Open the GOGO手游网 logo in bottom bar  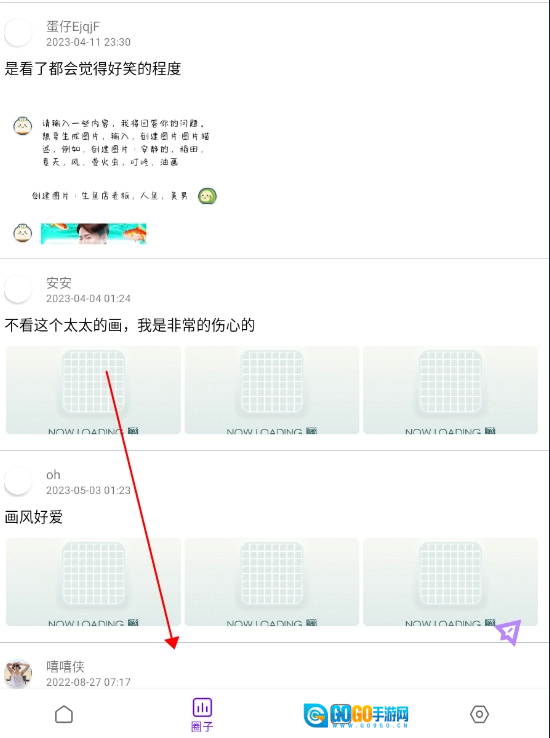click(x=356, y=715)
